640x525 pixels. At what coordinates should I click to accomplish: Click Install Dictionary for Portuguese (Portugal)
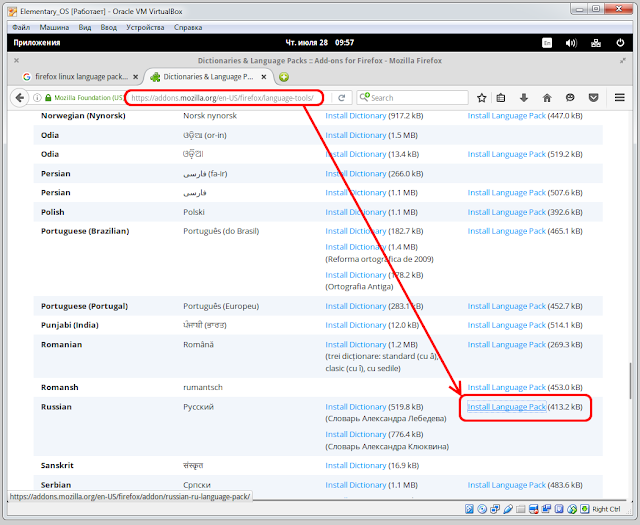[x=356, y=306]
